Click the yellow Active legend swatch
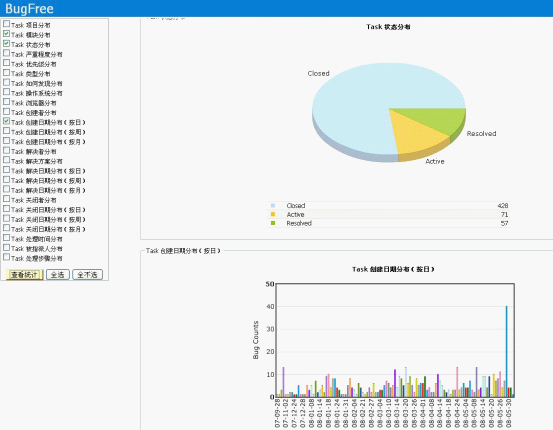Image resolution: width=553 pixels, height=430 pixels. pyautogui.click(x=273, y=214)
